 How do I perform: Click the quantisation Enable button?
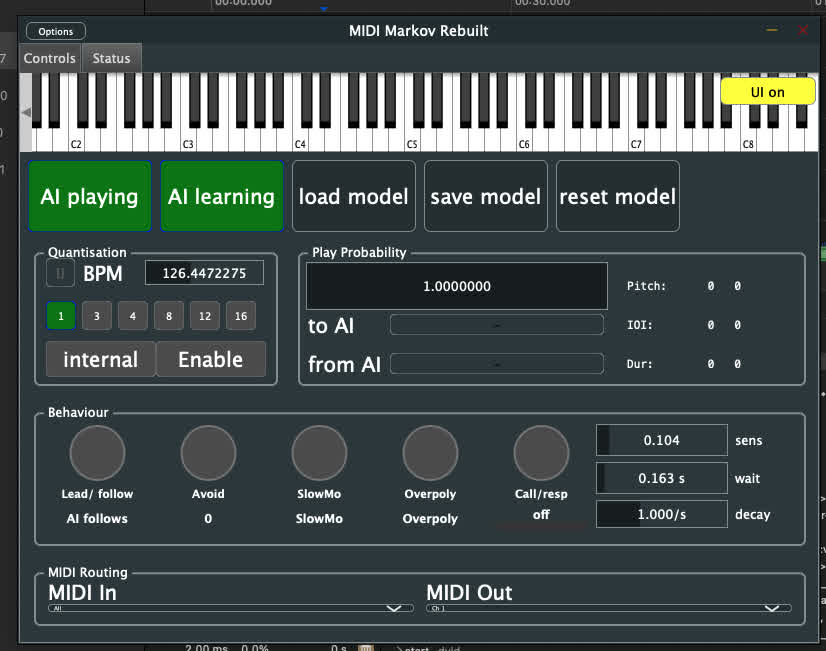[211, 359]
